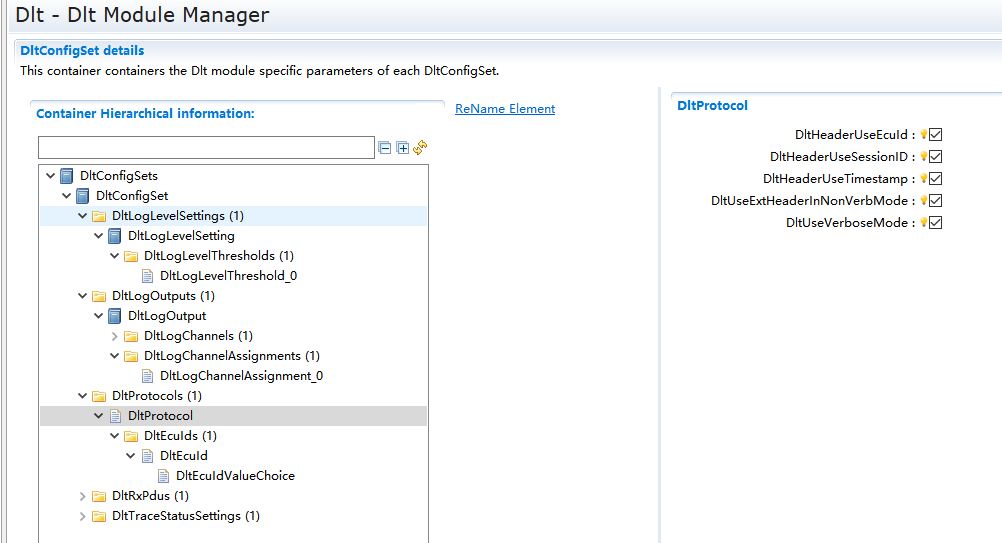The width and height of the screenshot is (1002, 543).
Task: Click the DltLogOutput container icon
Action: click(x=115, y=316)
